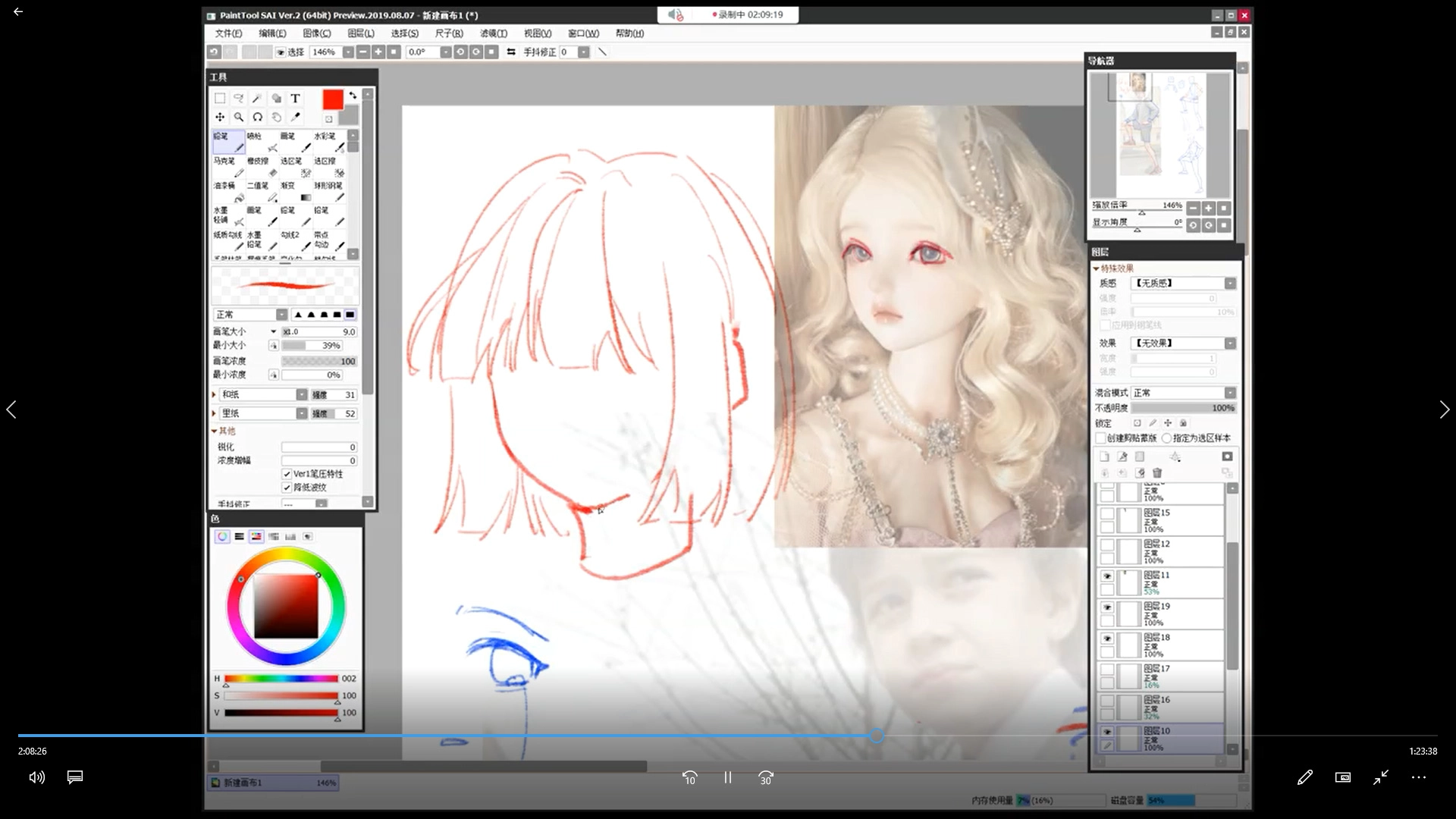Open the 混合模式 blend mode dropdown
This screenshot has height=819, width=1456.
[1230, 393]
